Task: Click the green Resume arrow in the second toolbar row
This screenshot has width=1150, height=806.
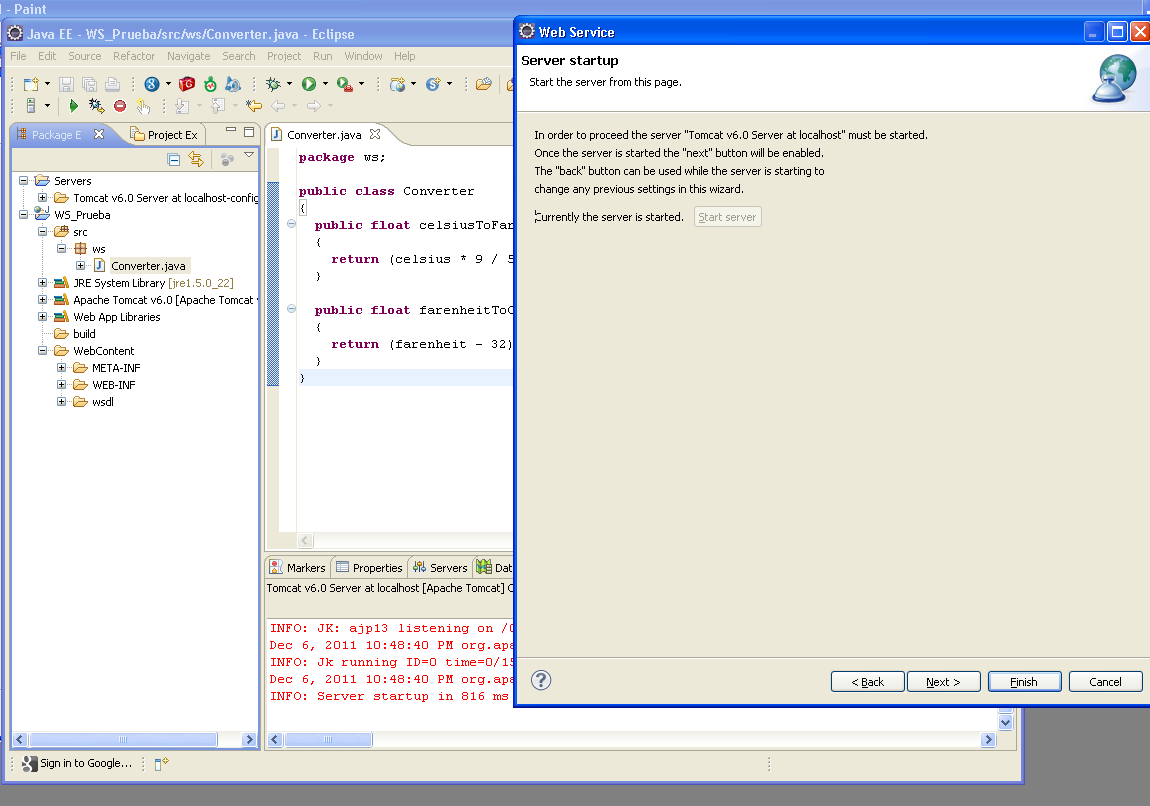Action: point(73,106)
